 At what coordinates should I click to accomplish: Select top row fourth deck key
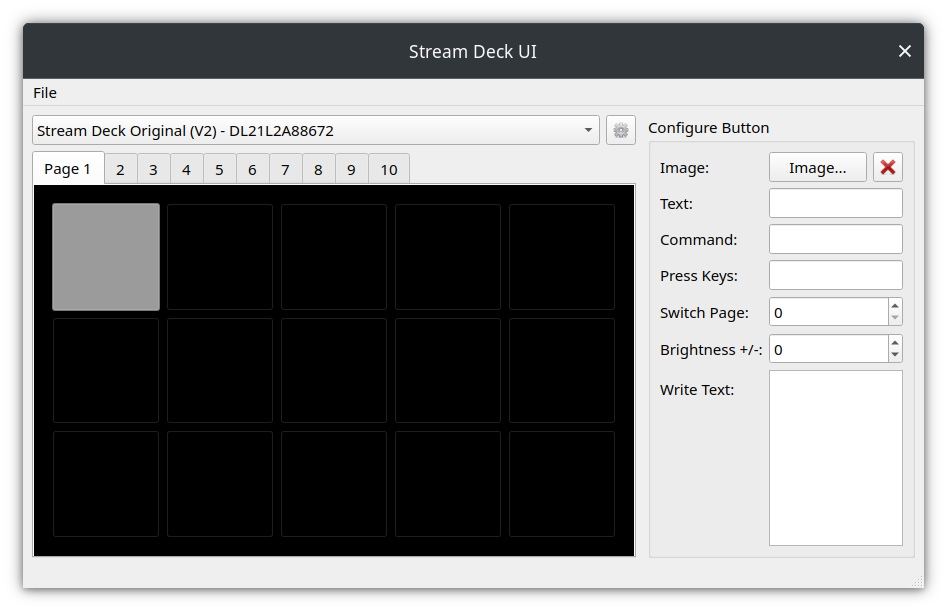click(x=448, y=257)
